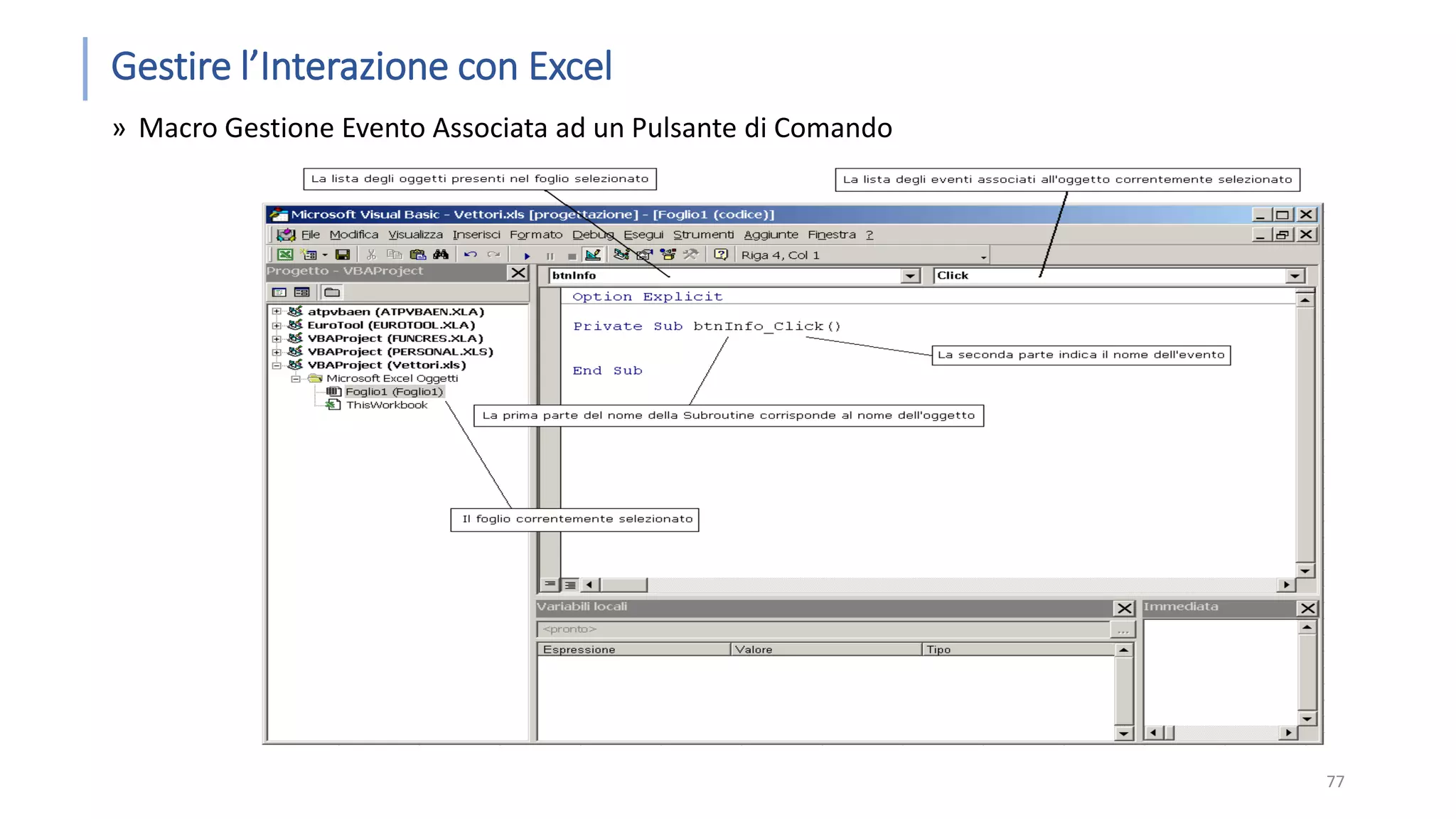Click on the 'Private Sub btnInfo_Click()' code line

pyautogui.click(x=707, y=326)
